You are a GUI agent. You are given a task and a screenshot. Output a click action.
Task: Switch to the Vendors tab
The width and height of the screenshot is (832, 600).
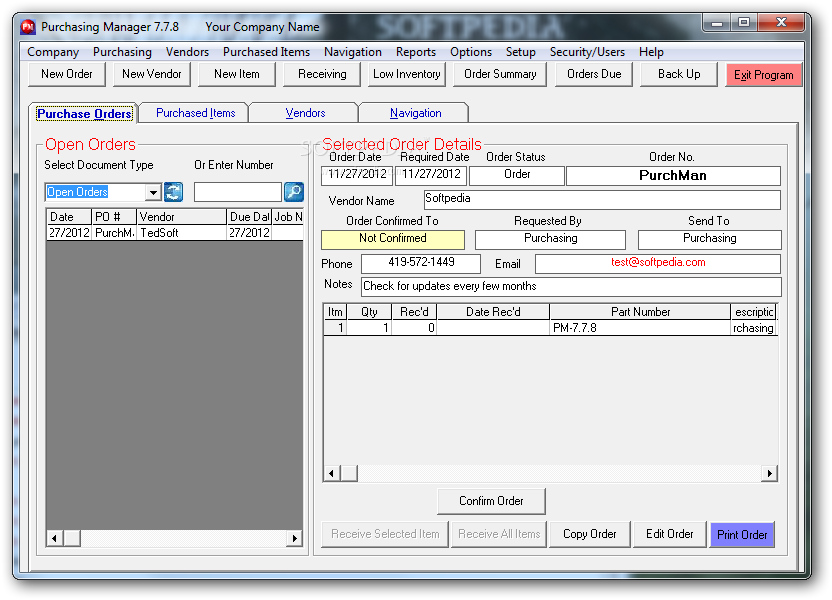click(305, 113)
